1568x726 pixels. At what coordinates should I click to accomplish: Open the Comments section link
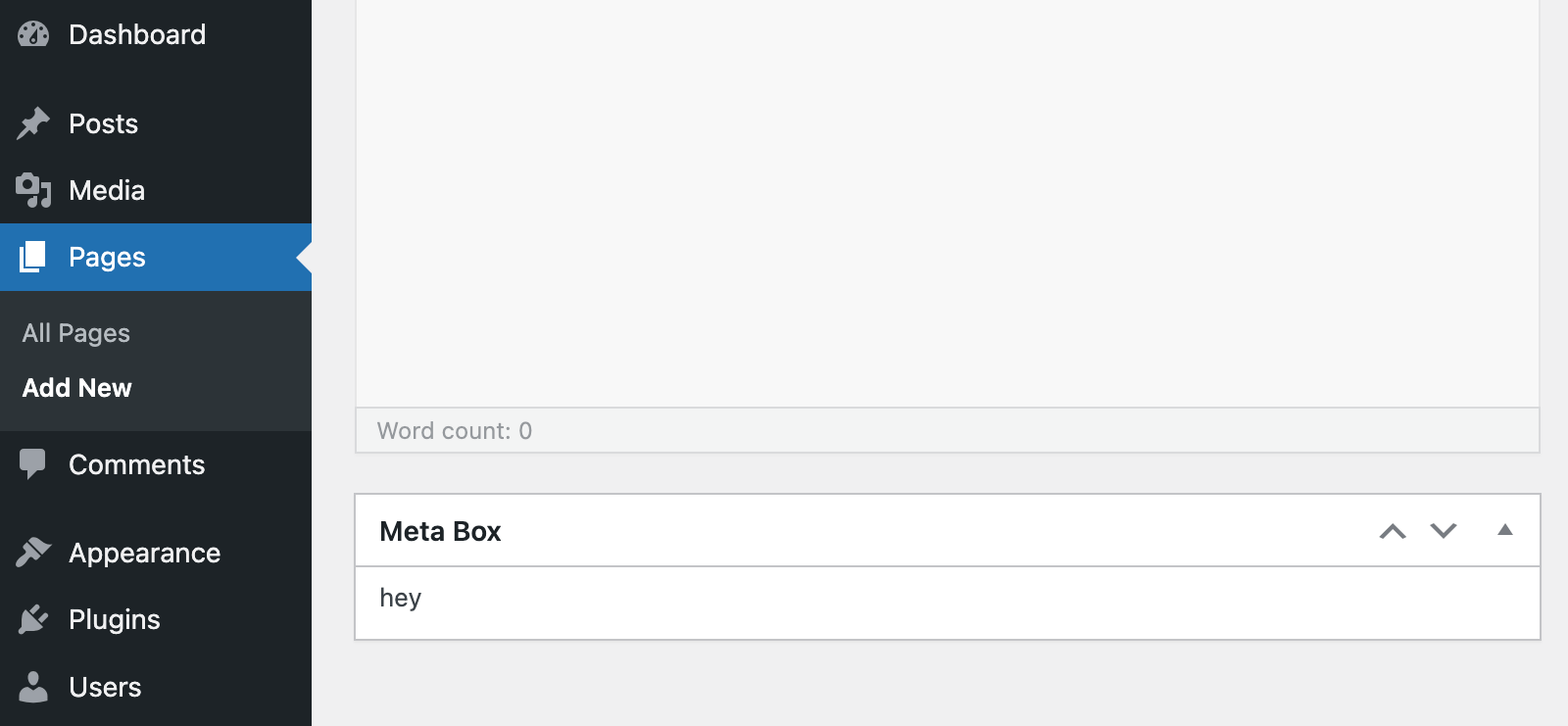point(136,463)
